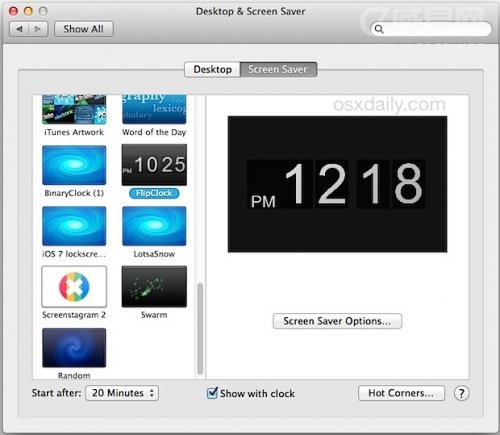Pick the Swarm screen saver icon
Screen dimensions: 500x435
coord(154,286)
